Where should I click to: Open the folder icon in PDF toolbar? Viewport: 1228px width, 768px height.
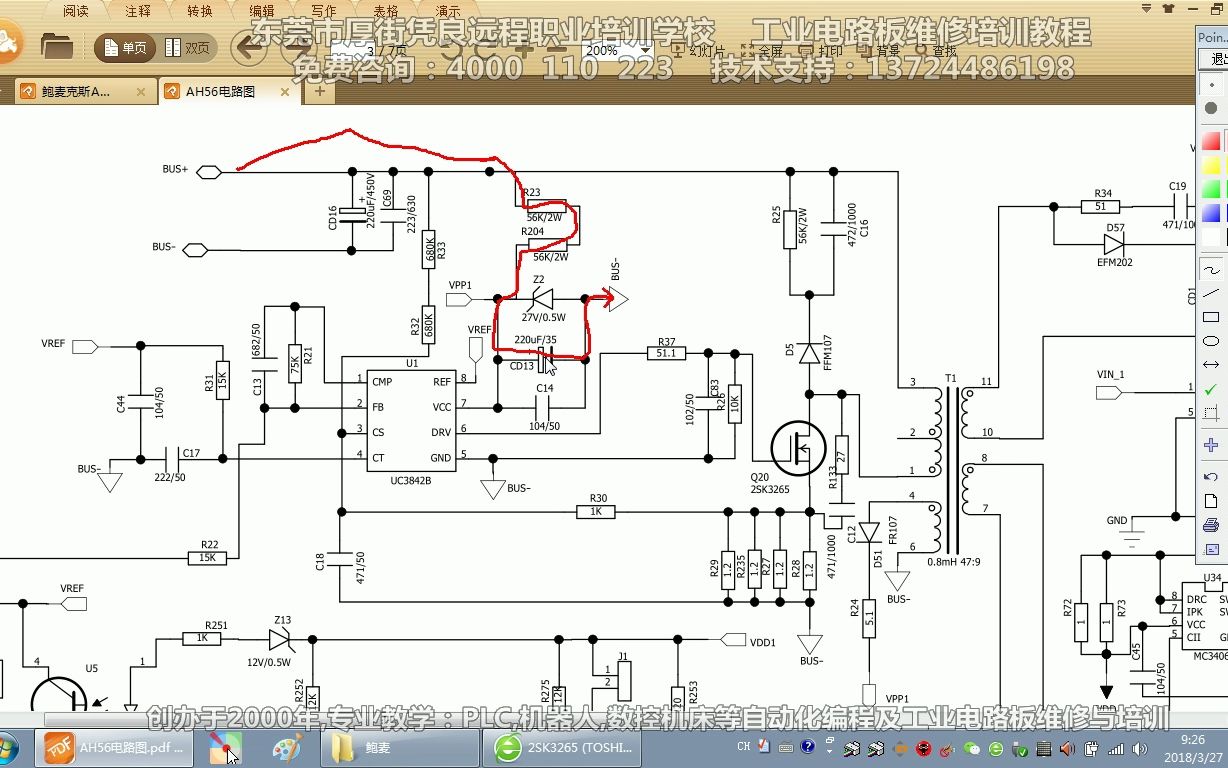[58, 47]
